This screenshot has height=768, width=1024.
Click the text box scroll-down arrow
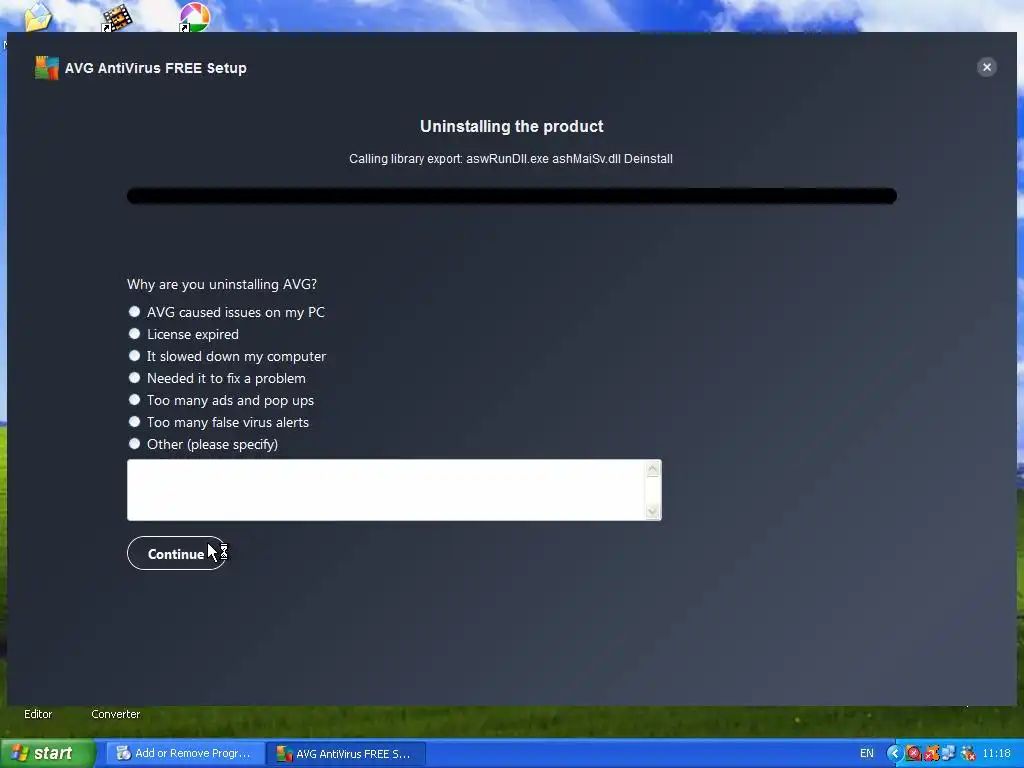point(652,511)
